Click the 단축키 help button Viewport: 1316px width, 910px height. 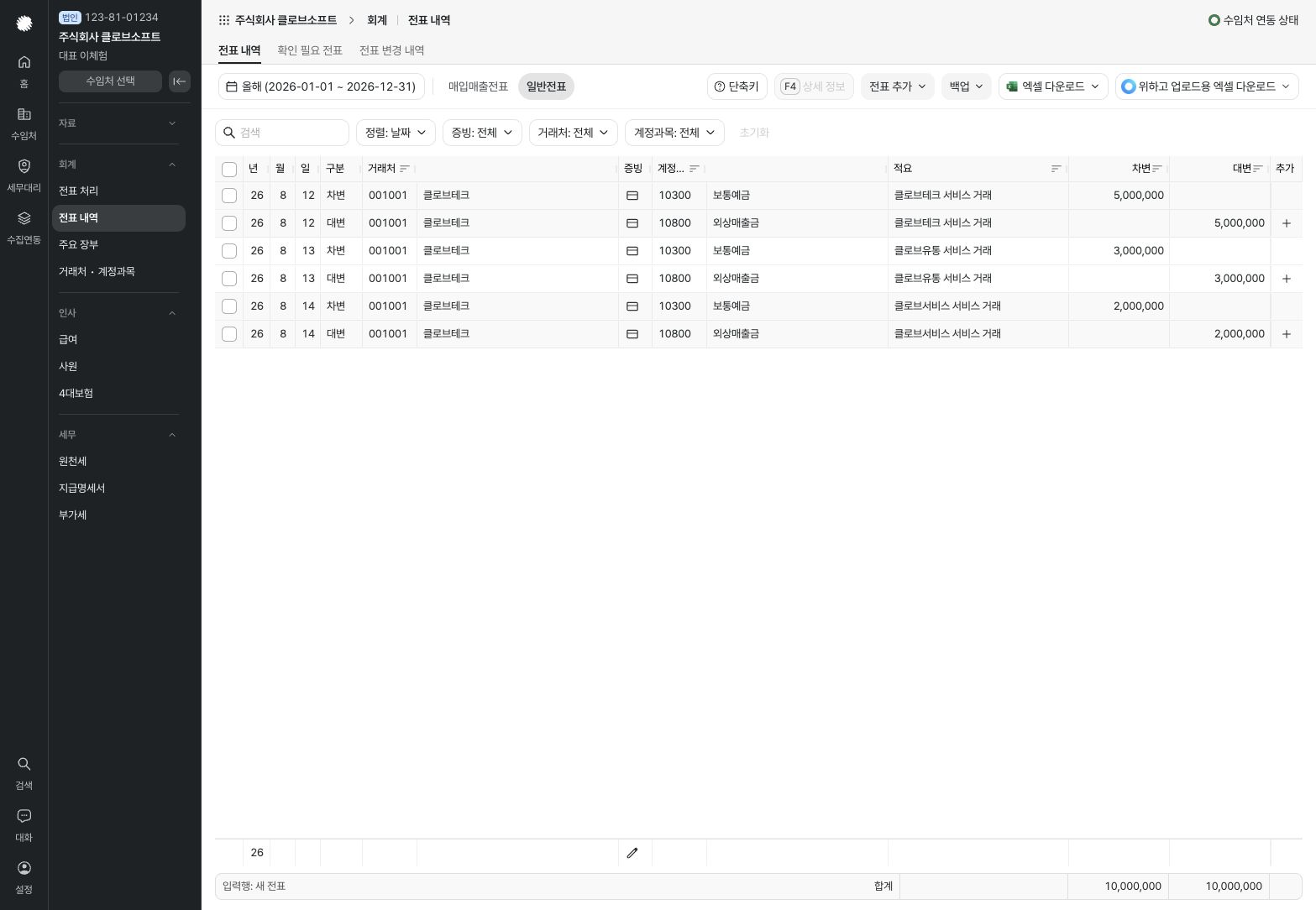pos(737,86)
